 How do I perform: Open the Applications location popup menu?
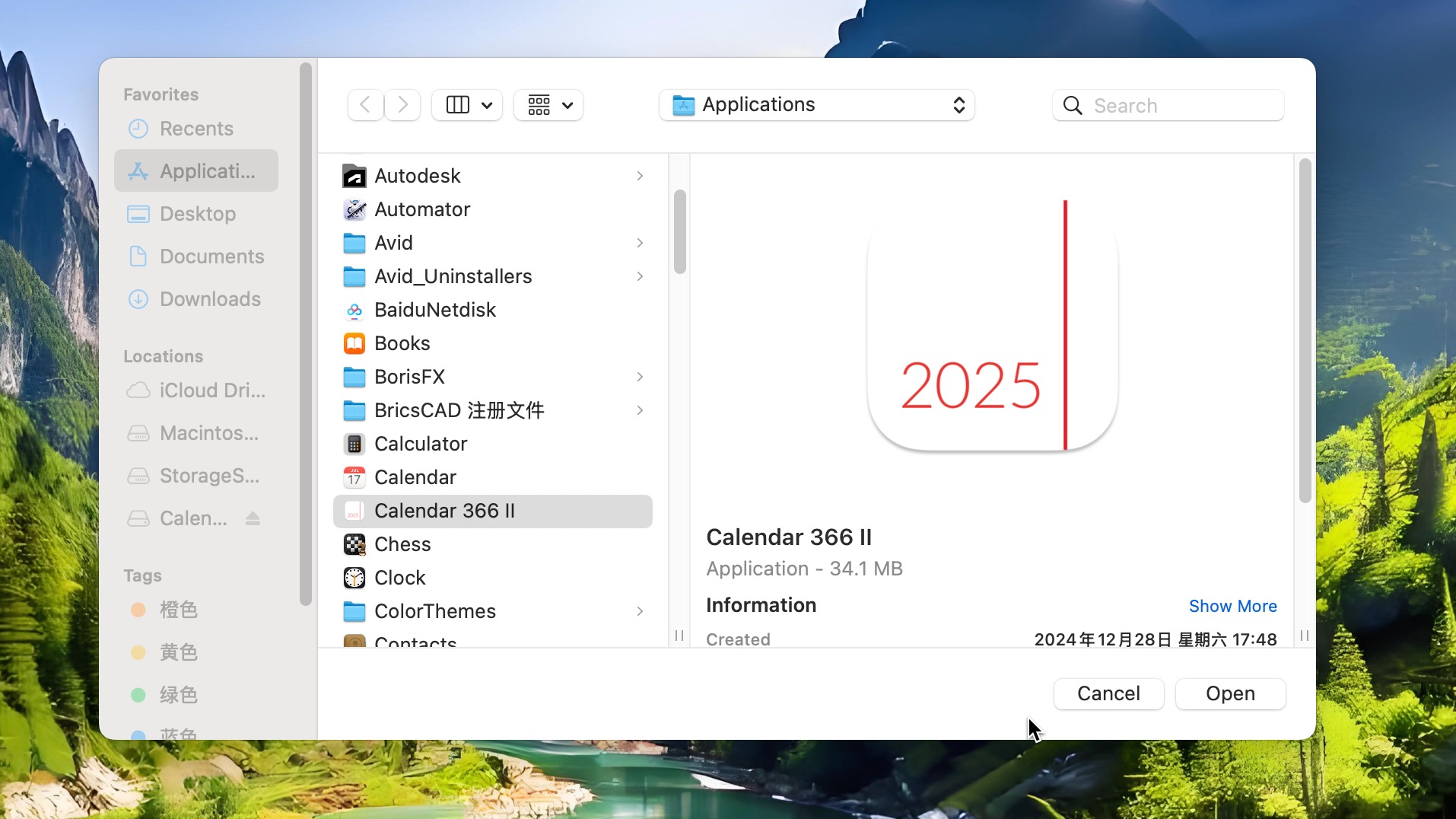point(816,105)
